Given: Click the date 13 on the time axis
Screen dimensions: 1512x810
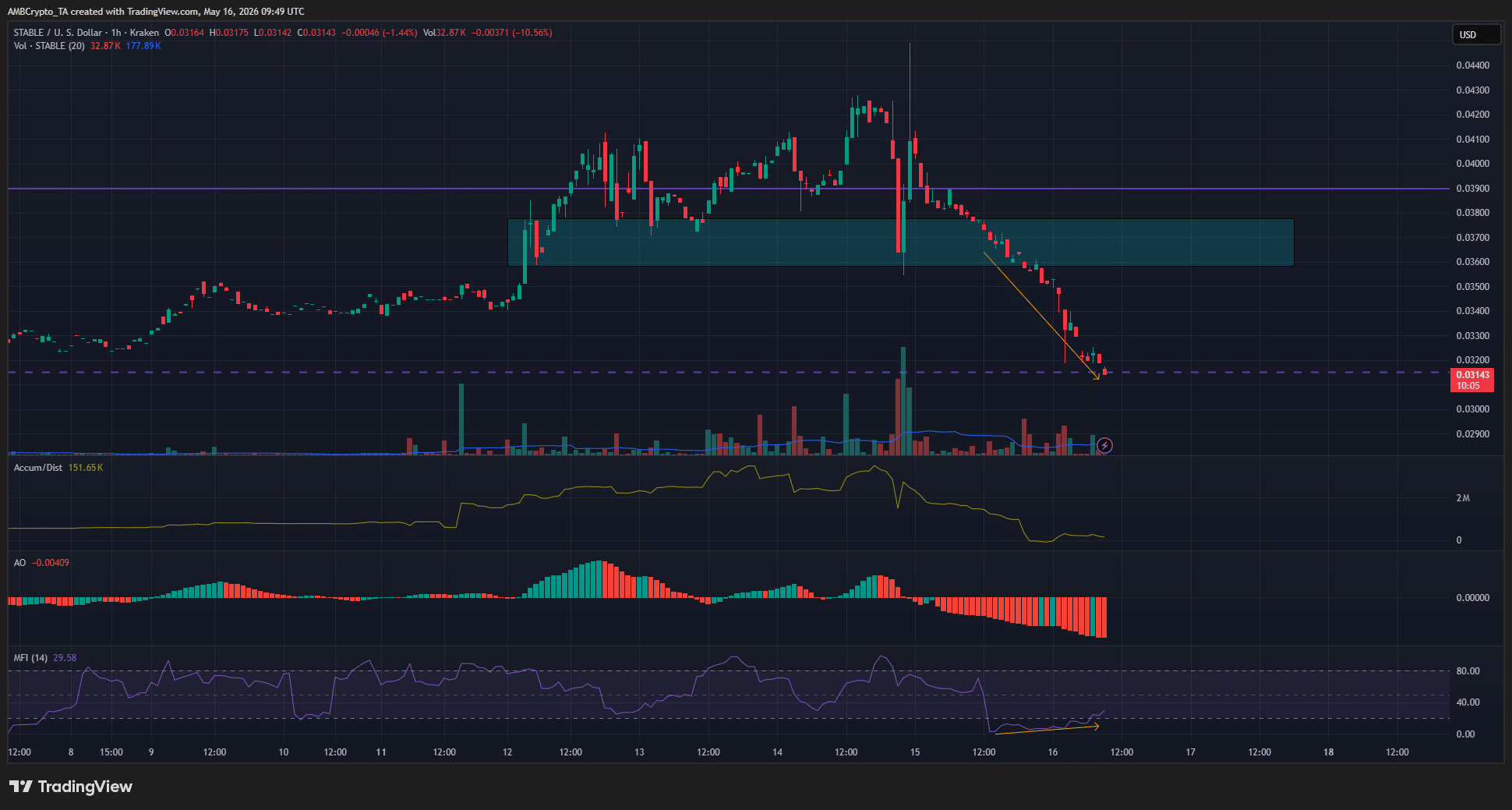Looking at the screenshot, I should (x=639, y=752).
